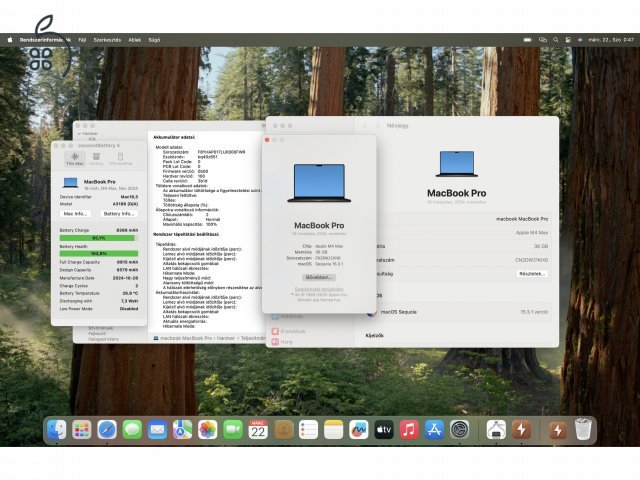
Task: Open the Súgó menu
Action: tap(154, 40)
